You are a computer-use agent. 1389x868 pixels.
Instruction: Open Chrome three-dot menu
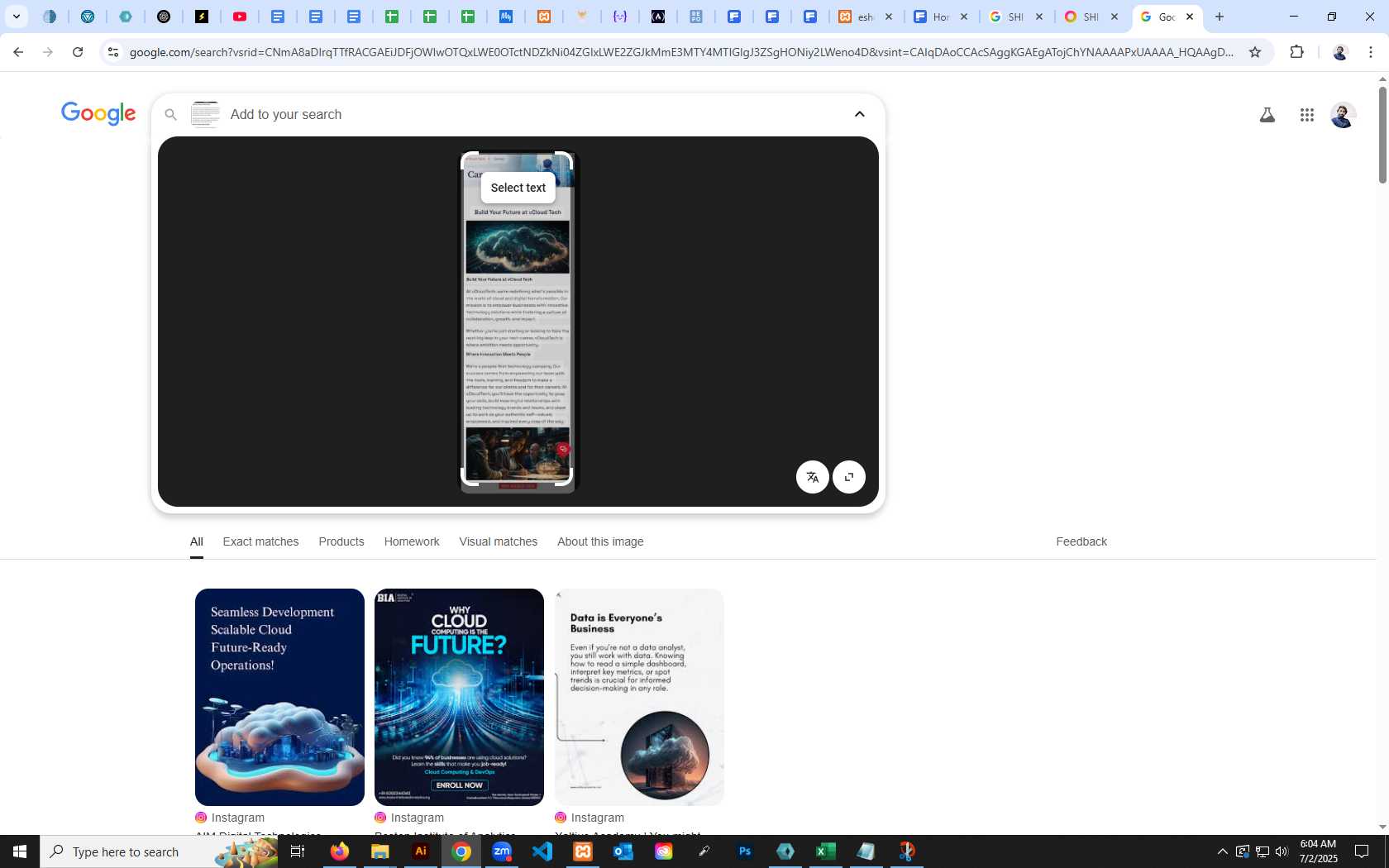point(1371,52)
